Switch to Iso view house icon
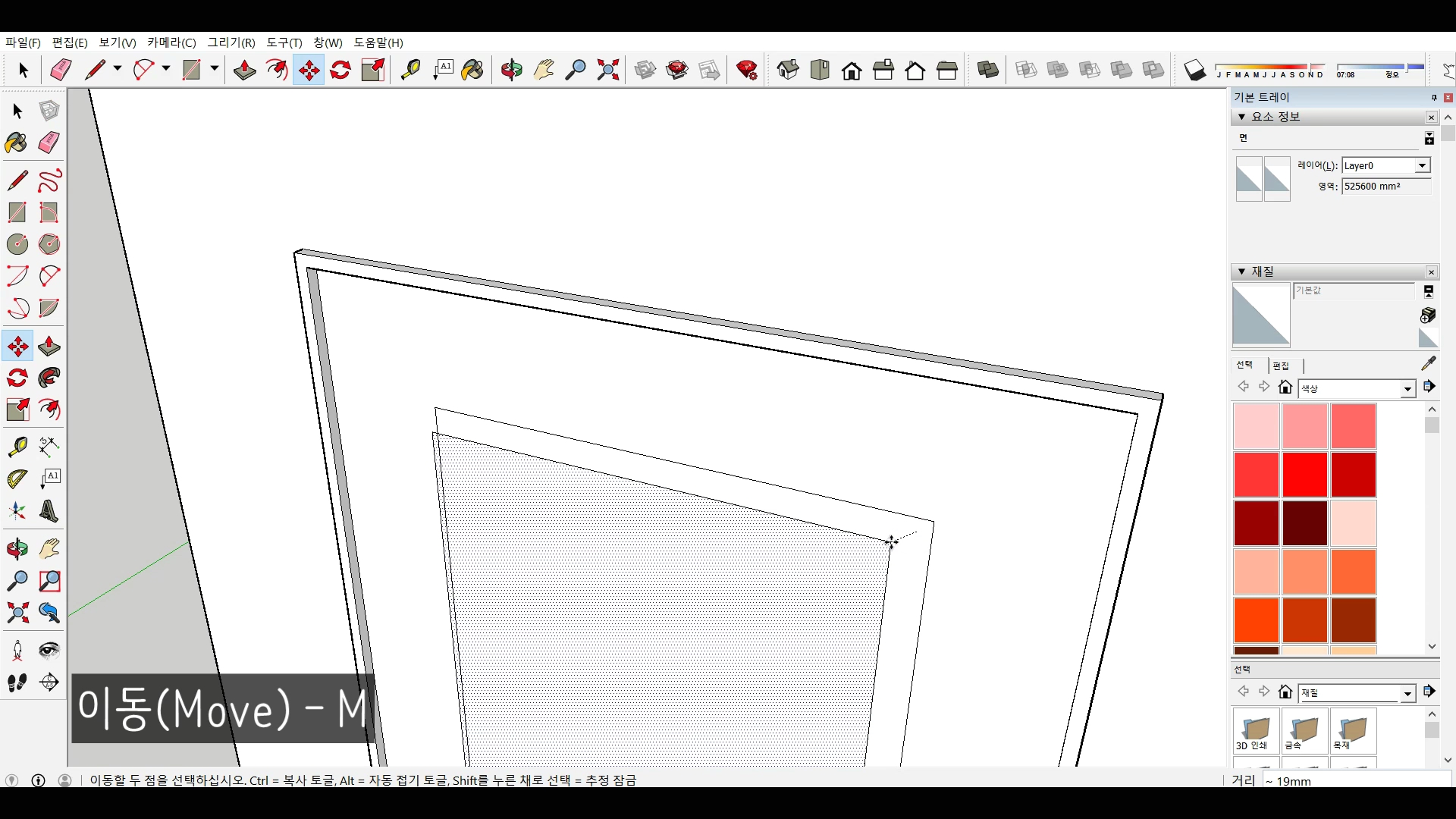This screenshot has height=819, width=1456. (x=788, y=70)
